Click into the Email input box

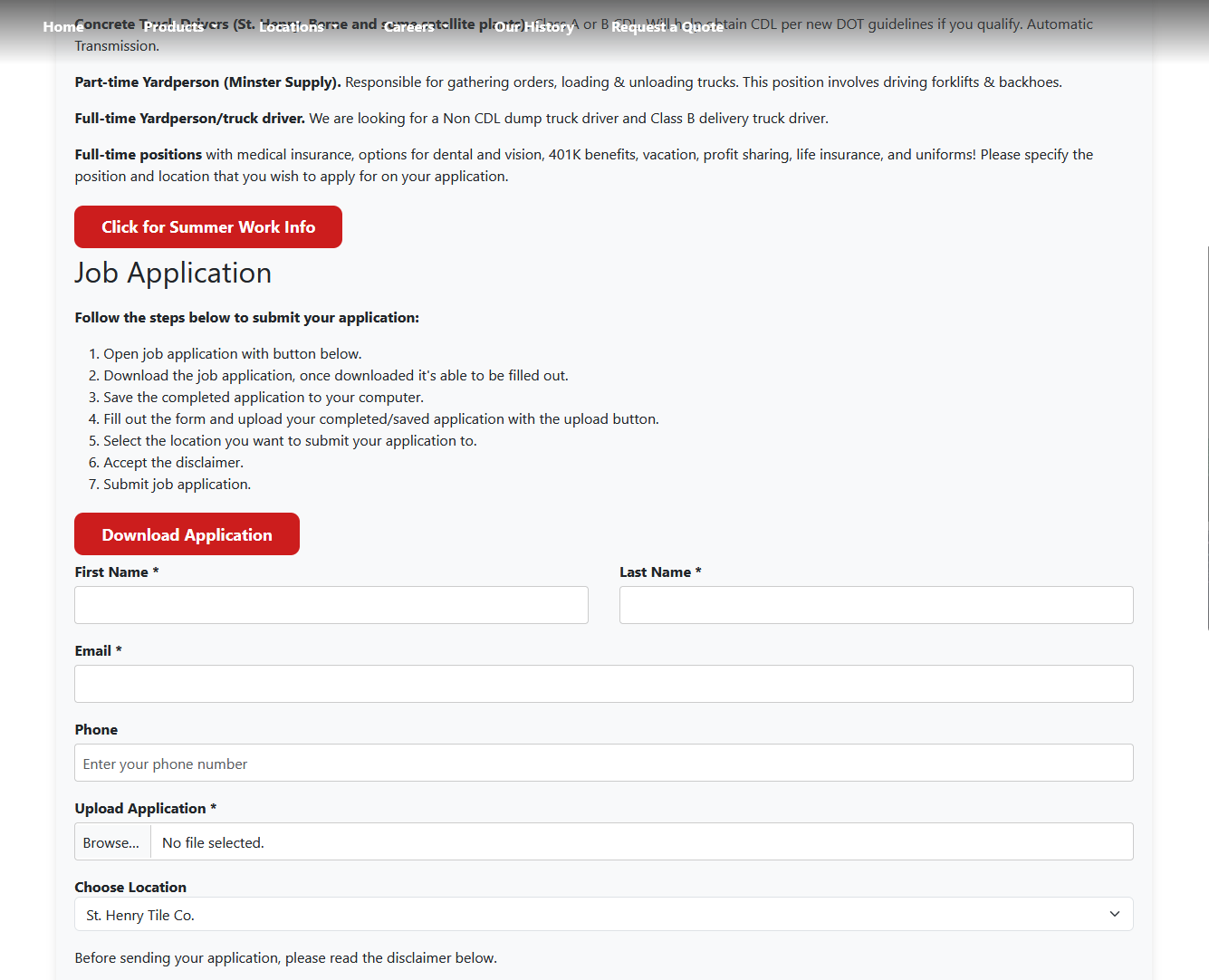pyautogui.click(x=603, y=684)
